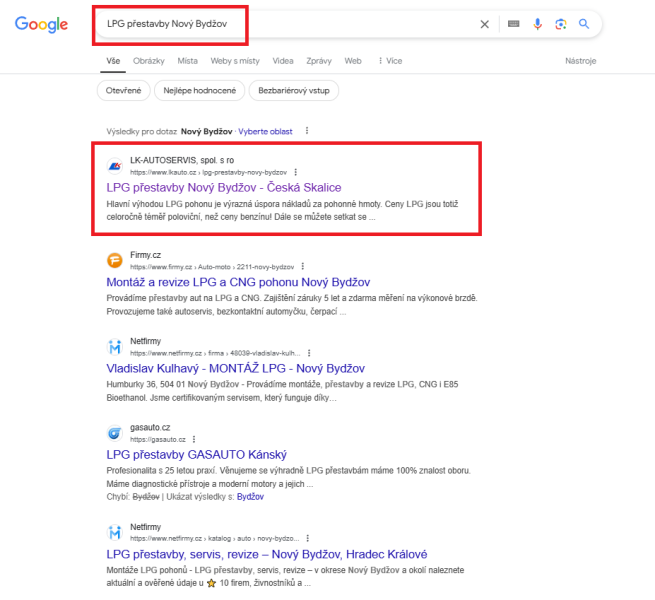Click the Vyberte oblast link

[265, 132]
